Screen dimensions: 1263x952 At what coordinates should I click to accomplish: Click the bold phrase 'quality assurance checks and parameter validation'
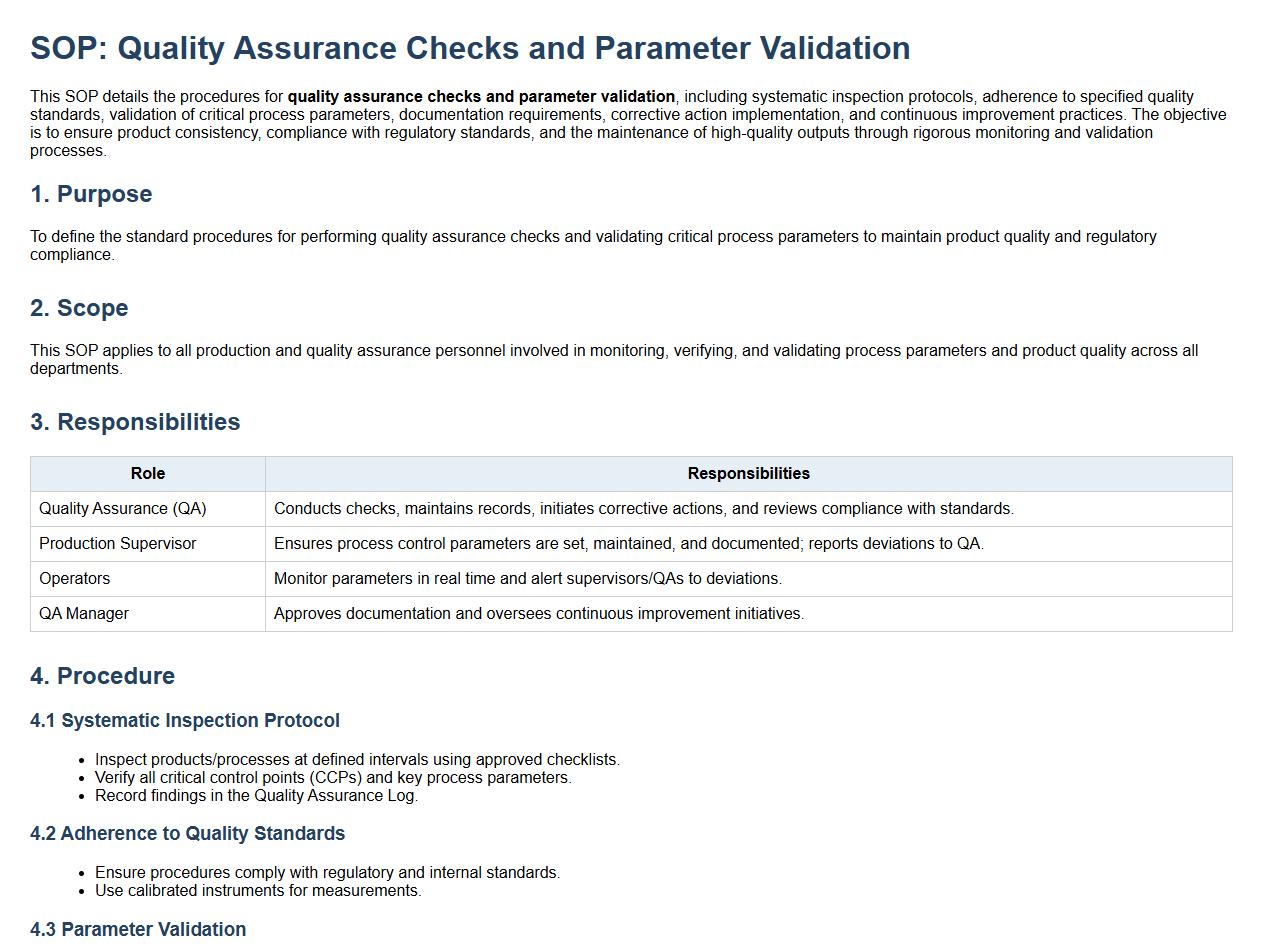click(x=481, y=97)
